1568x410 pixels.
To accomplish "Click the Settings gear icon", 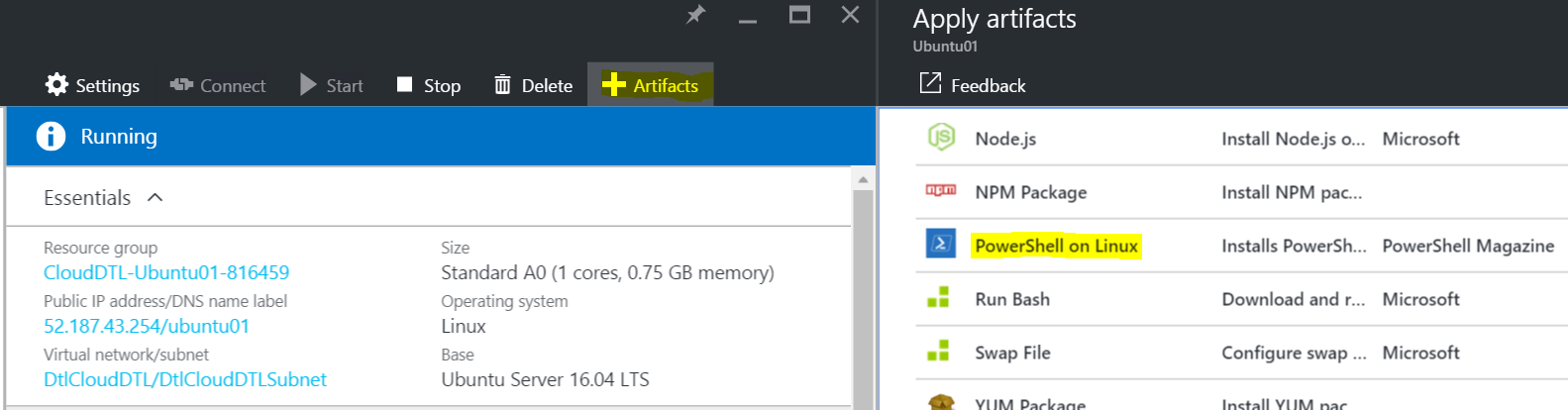I will click(57, 85).
